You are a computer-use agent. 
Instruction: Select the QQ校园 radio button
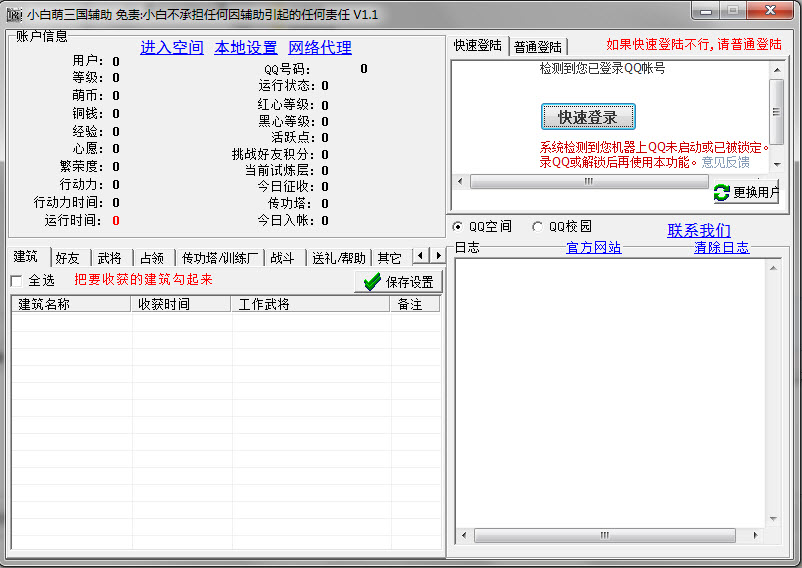pos(537,226)
